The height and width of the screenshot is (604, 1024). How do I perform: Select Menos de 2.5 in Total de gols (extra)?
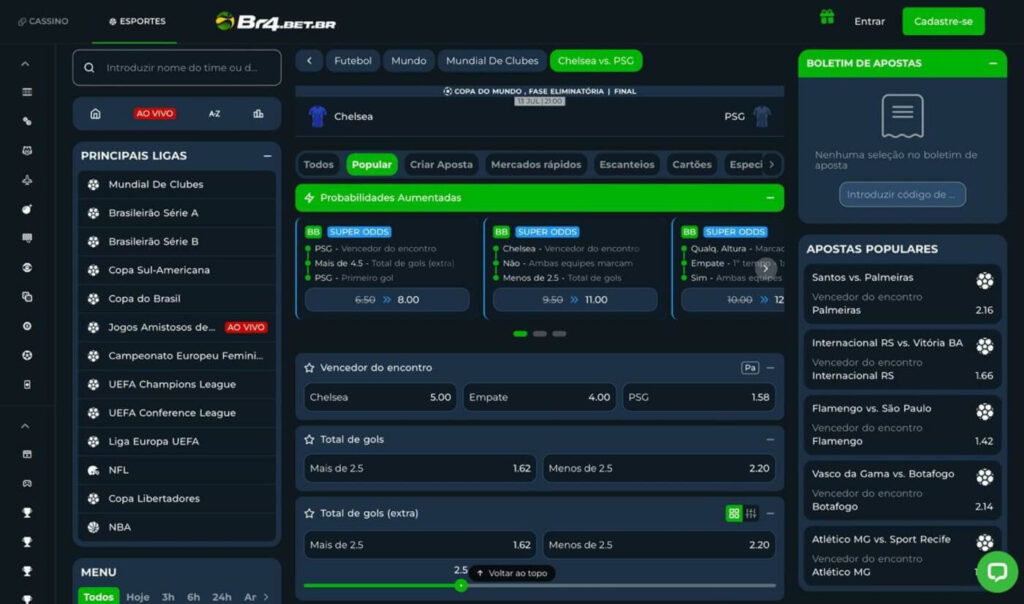(659, 545)
